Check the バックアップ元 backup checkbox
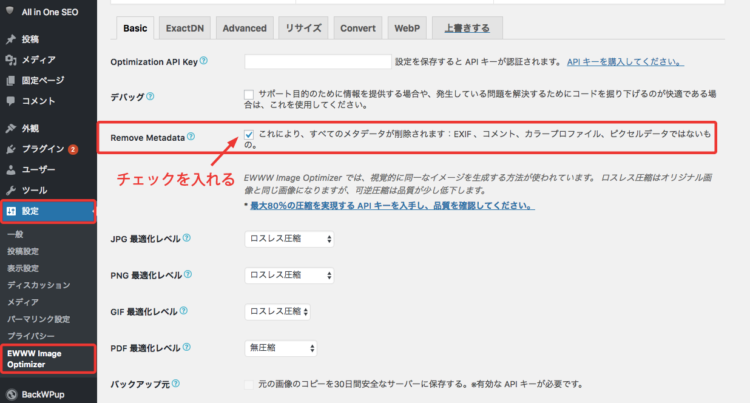This screenshot has width=750, height=403. tap(248, 384)
